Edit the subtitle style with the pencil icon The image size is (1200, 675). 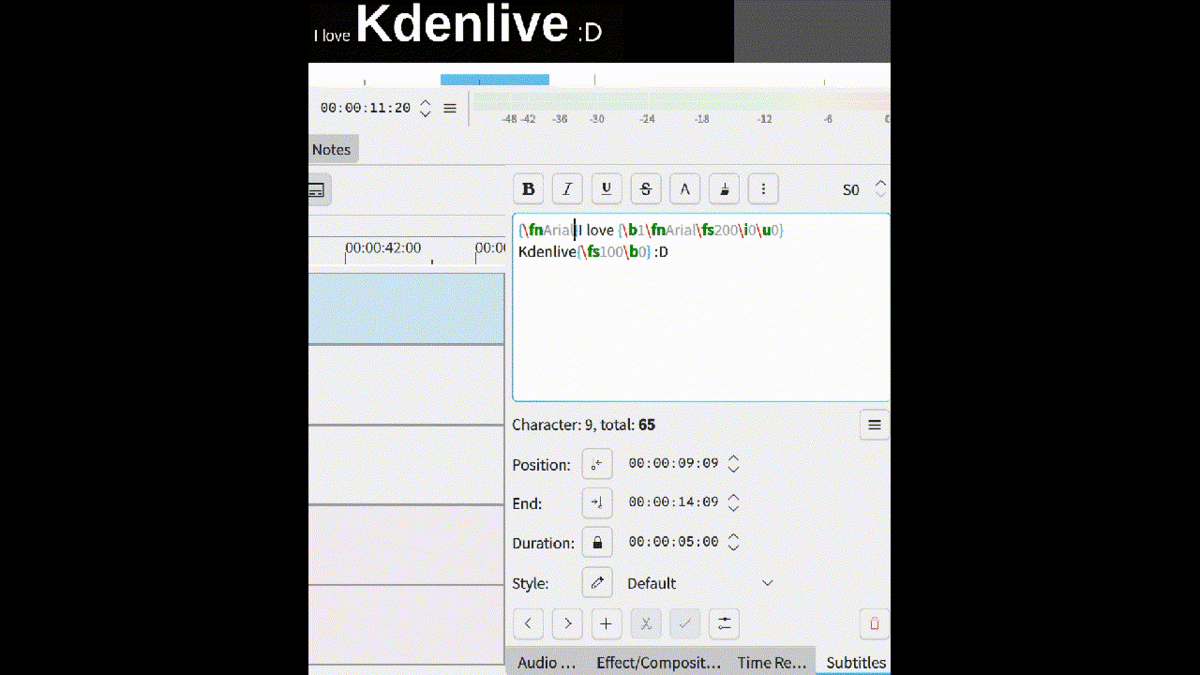coord(597,583)
